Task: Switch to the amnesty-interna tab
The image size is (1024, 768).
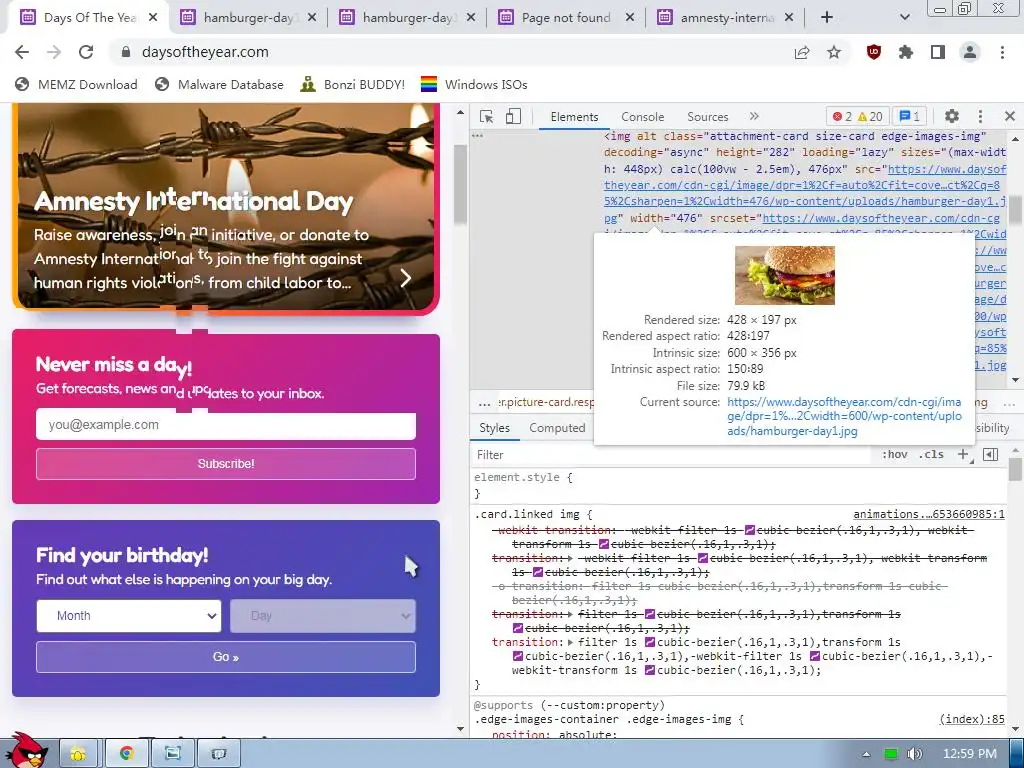Action: [x=726, y=18]
